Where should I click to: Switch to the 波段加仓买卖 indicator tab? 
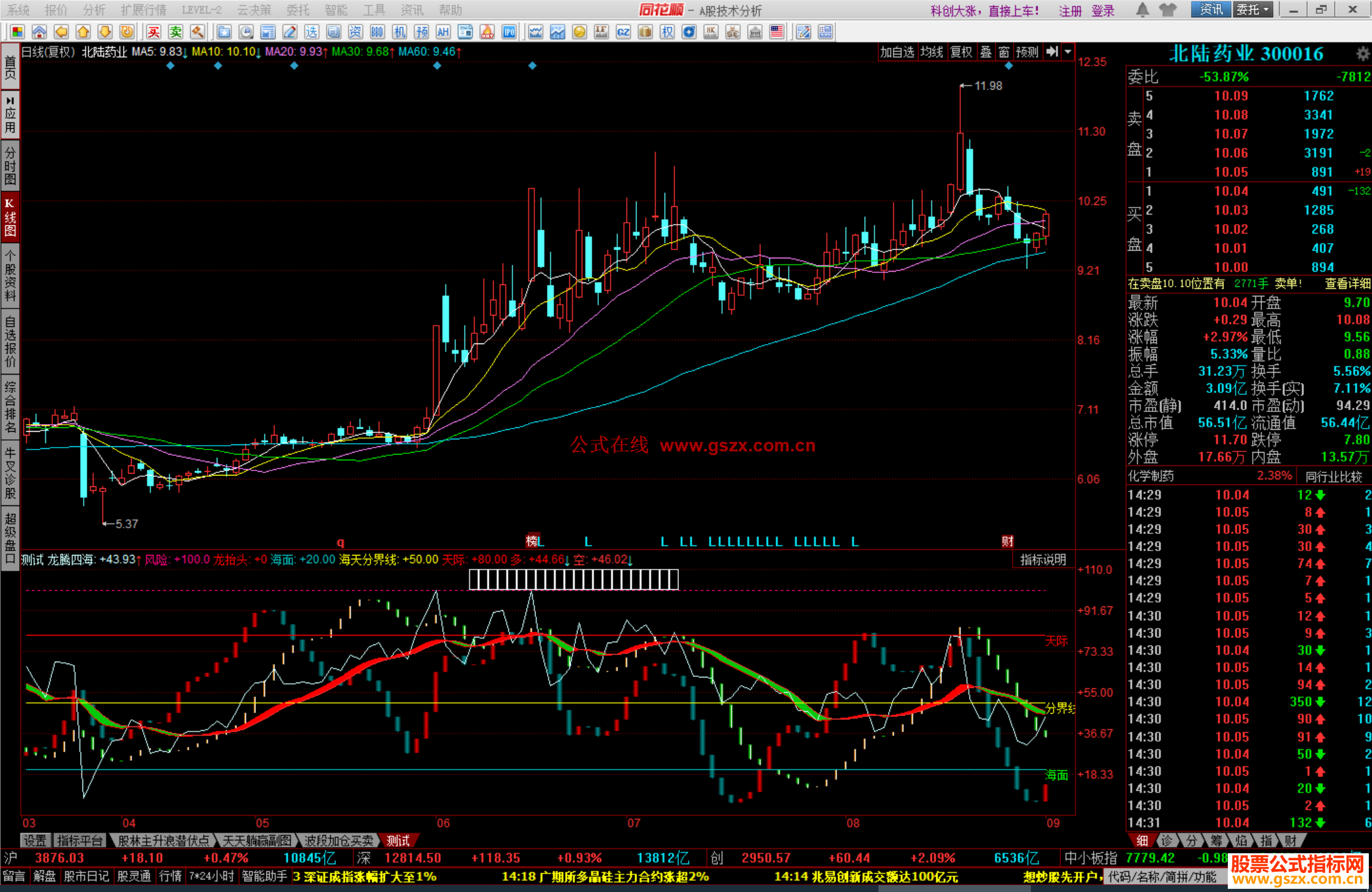[x=339, y=841]
